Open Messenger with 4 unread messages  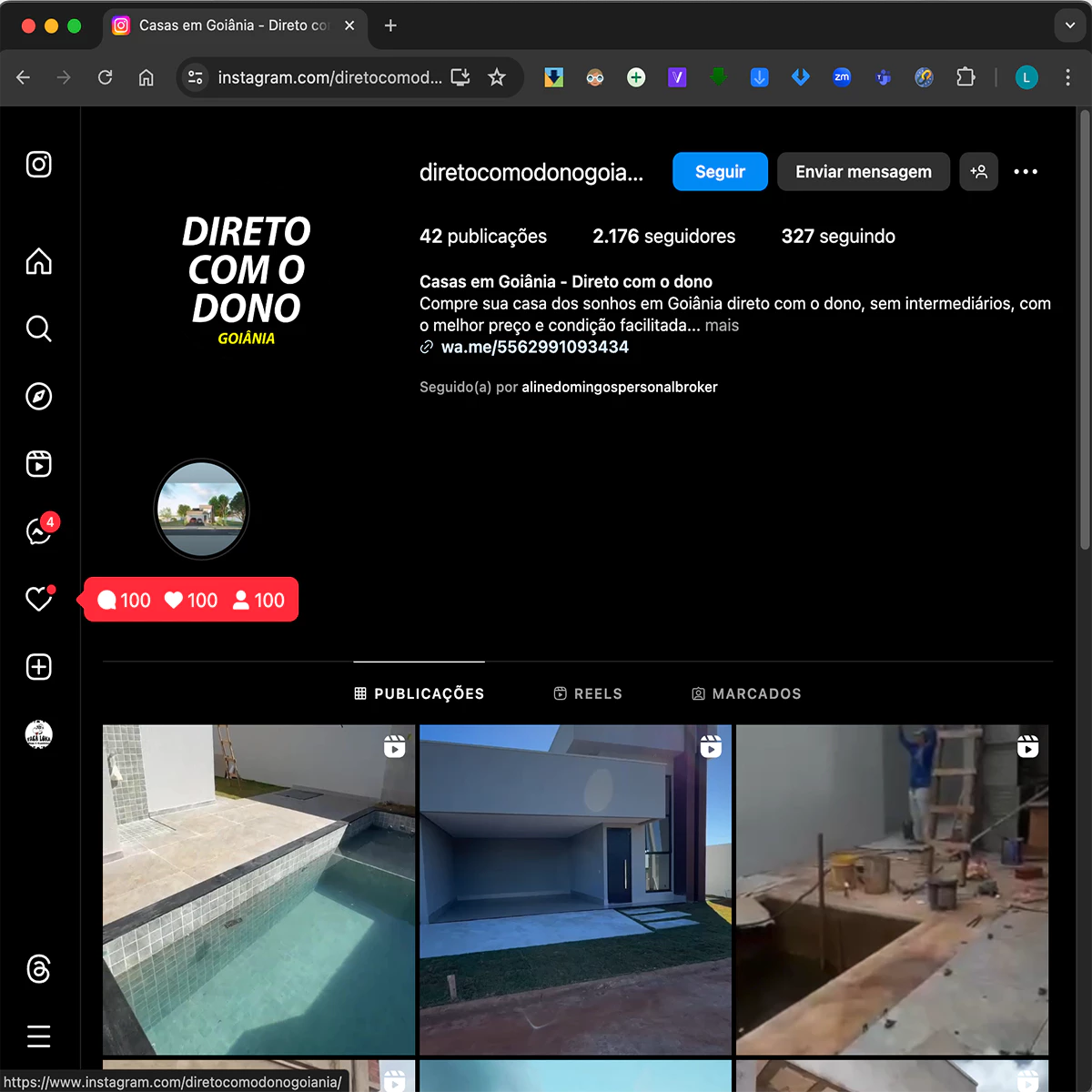(38, 531)
